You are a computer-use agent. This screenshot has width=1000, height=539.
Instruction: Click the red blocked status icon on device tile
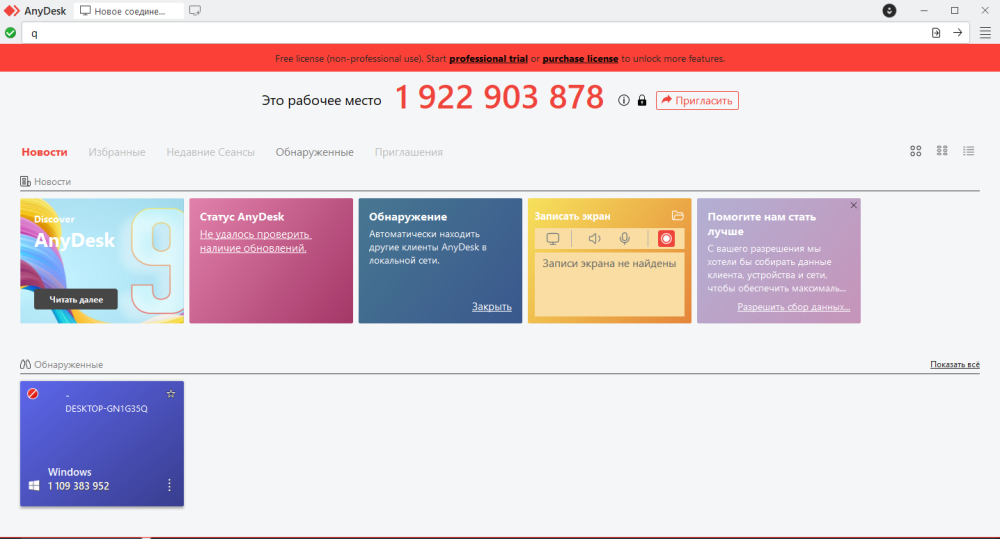click(33, 394)
